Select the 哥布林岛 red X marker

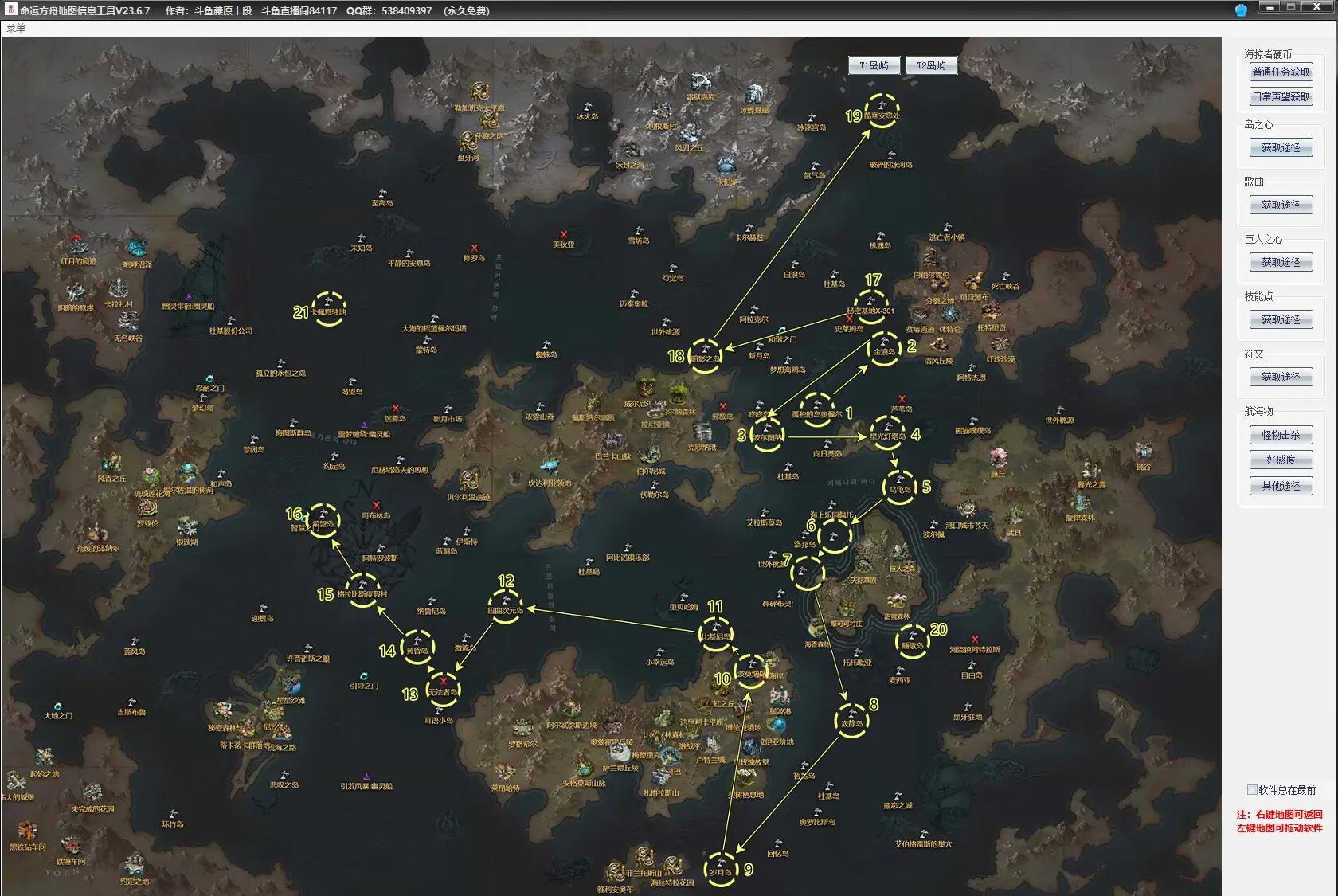click(377, 507)
